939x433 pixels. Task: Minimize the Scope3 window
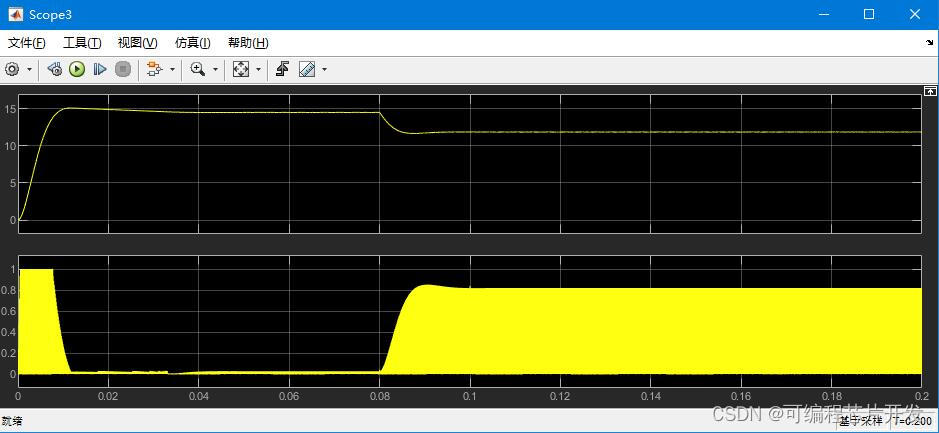(x=824, y=14)
